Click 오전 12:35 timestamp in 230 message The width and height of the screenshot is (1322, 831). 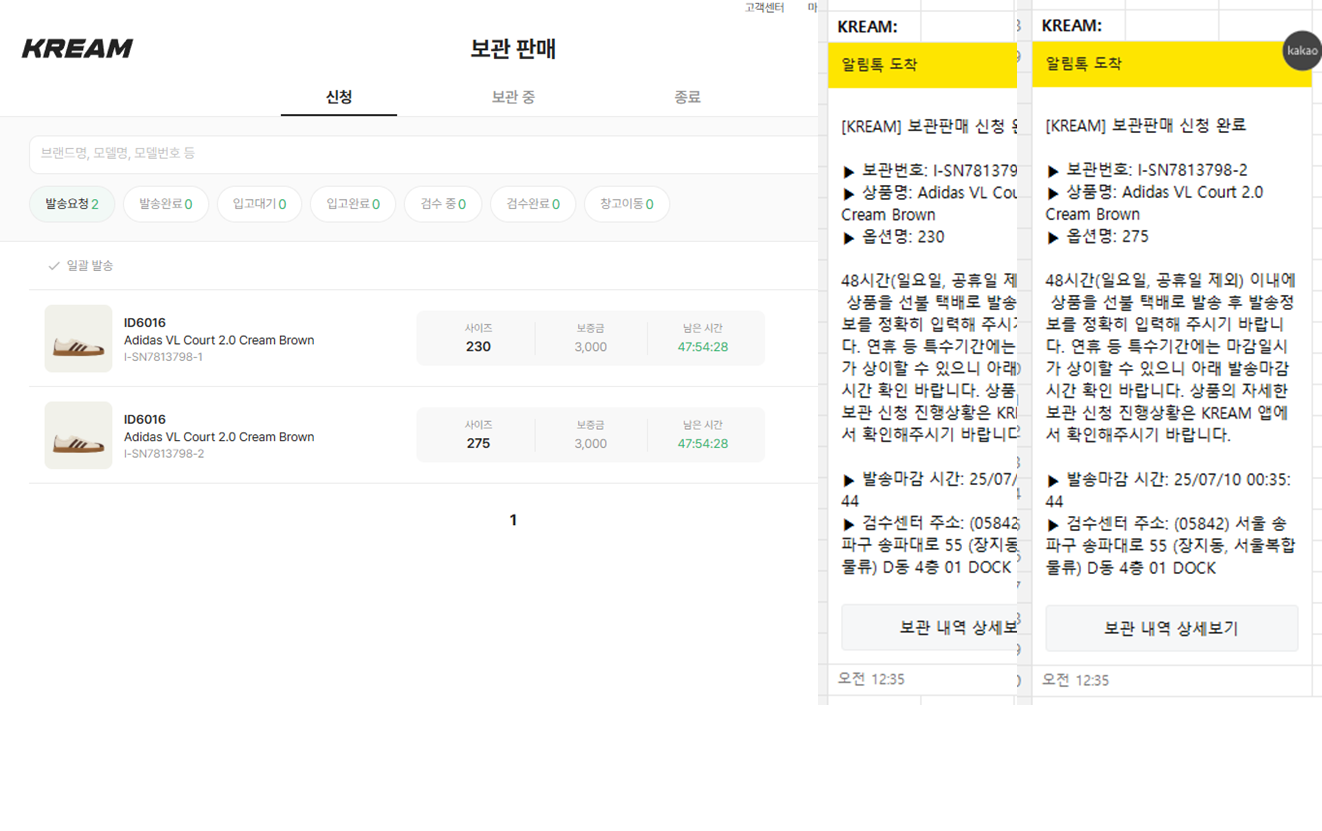click(x=871, y=679)
